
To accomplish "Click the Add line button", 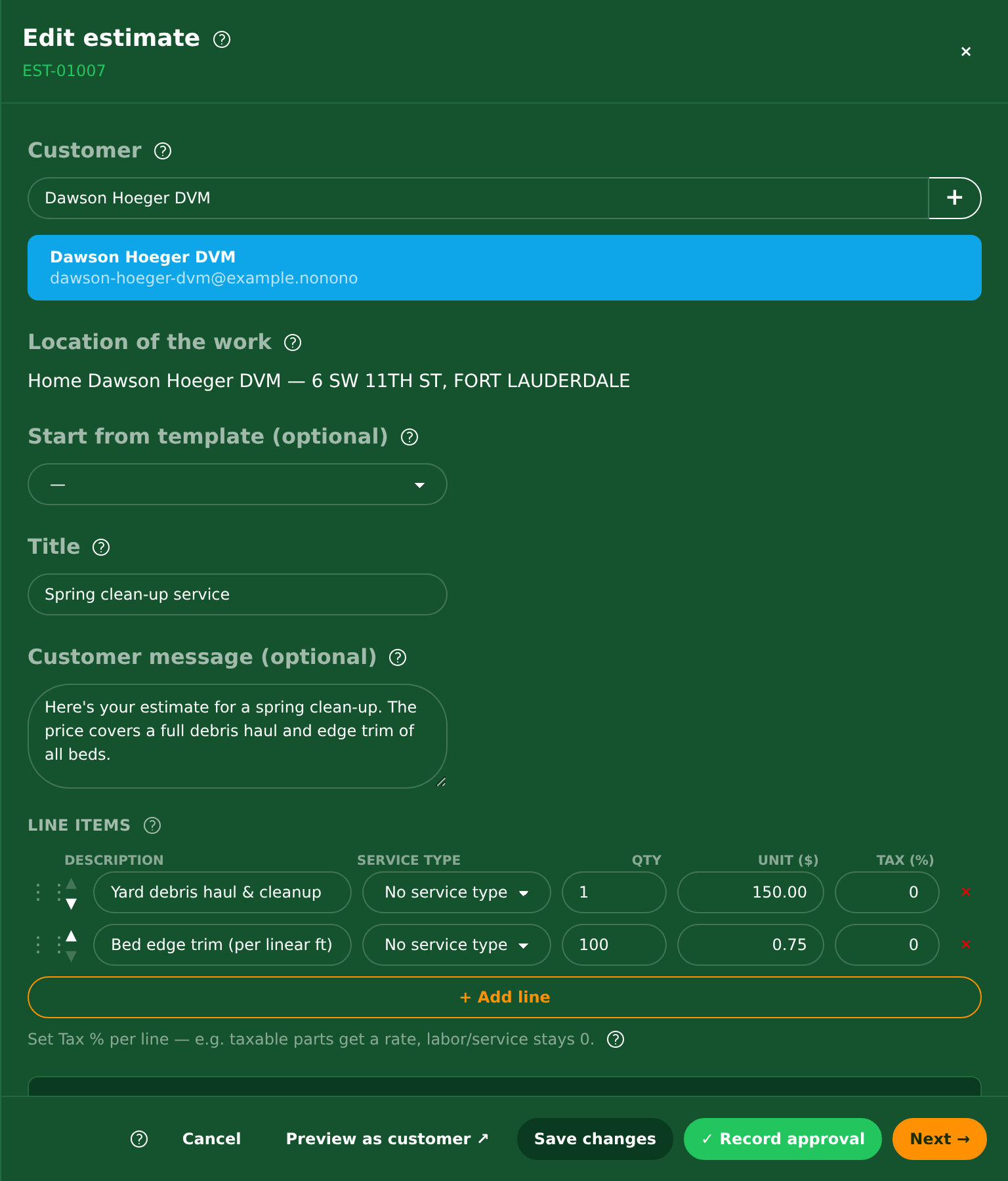I will pyautogui.click(x=505, y=997).
